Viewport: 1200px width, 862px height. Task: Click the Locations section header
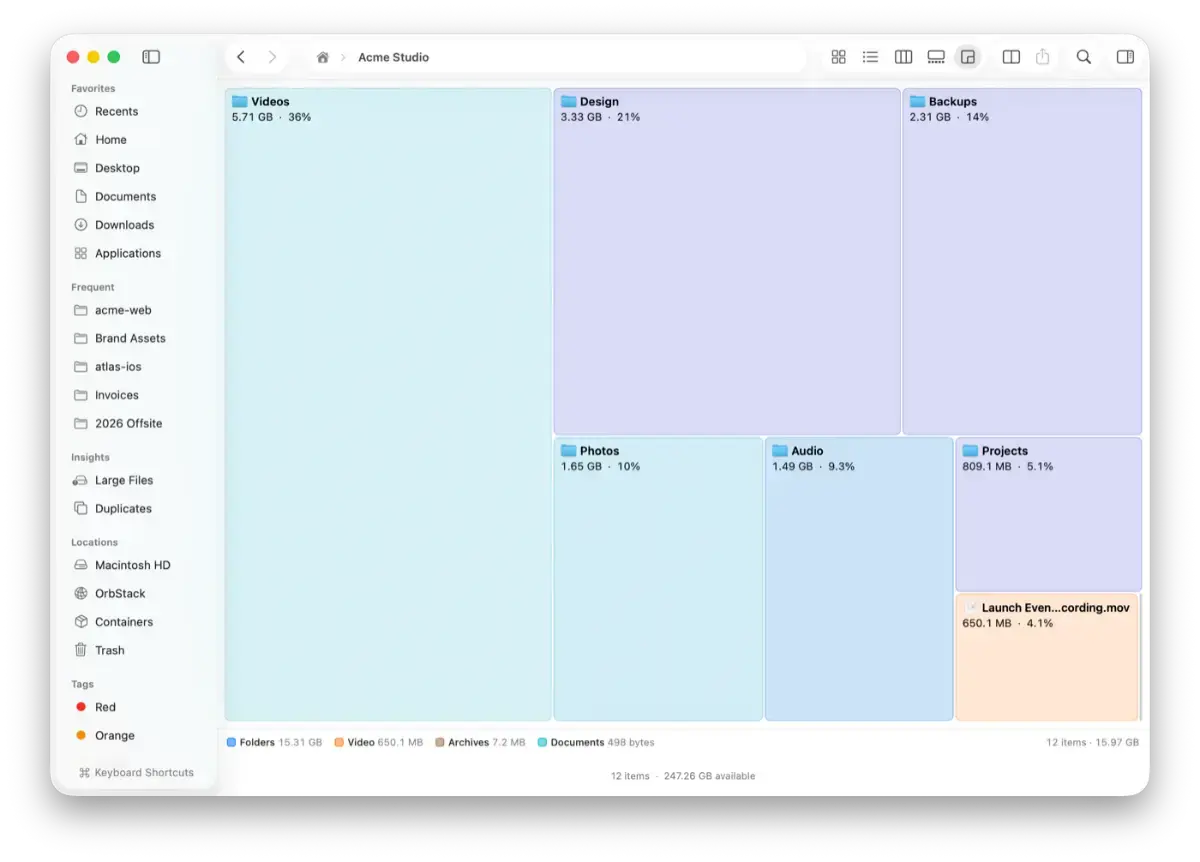pyautogui.click(x=94, y=542)
